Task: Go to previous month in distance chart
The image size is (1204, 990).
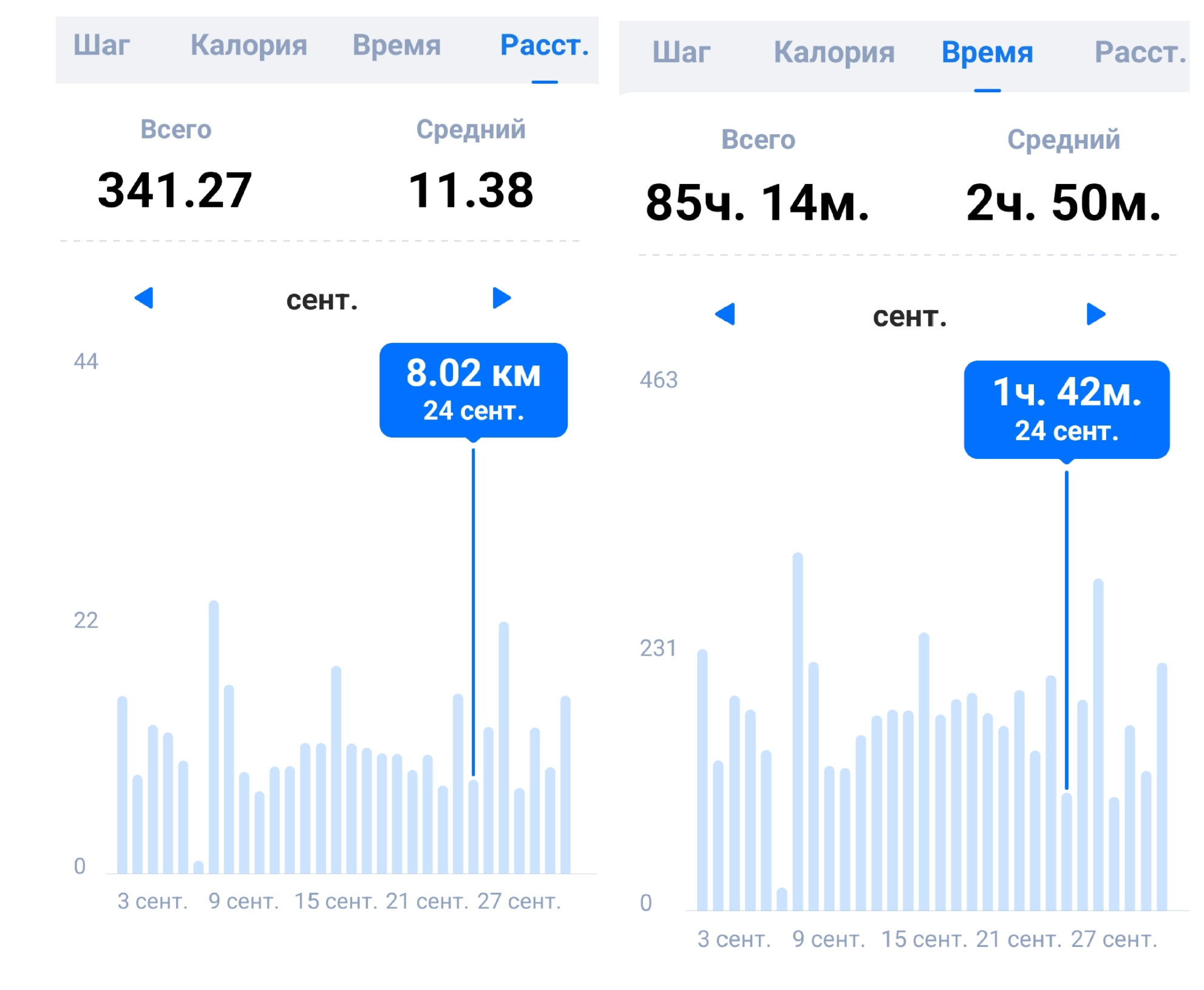Action: tap(144, 298)
